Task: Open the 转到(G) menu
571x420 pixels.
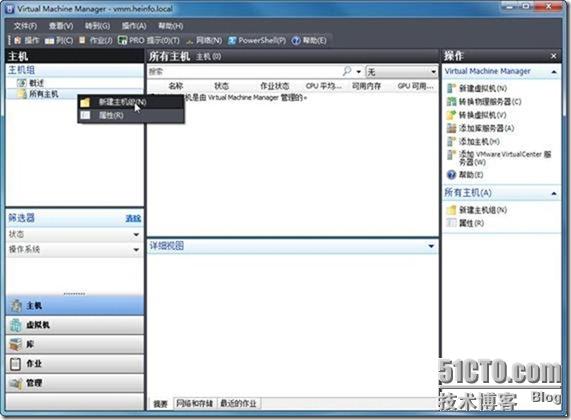Action: (x=97, y=26)
